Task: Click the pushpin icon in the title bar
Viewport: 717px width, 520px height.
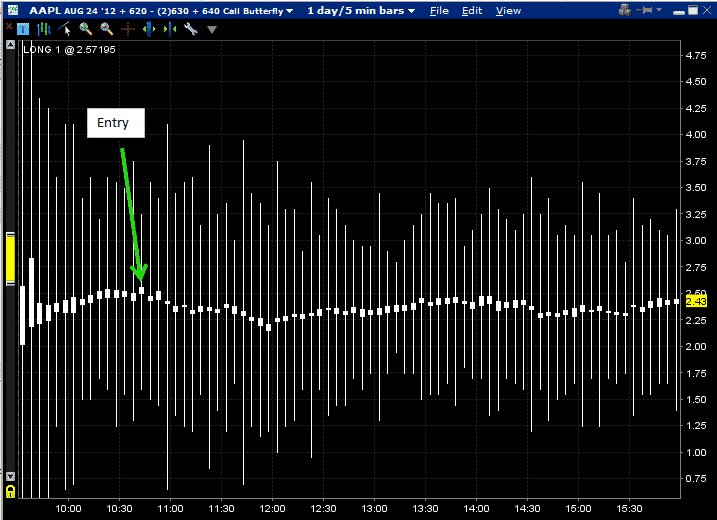Action: click(x=645, y=10)
